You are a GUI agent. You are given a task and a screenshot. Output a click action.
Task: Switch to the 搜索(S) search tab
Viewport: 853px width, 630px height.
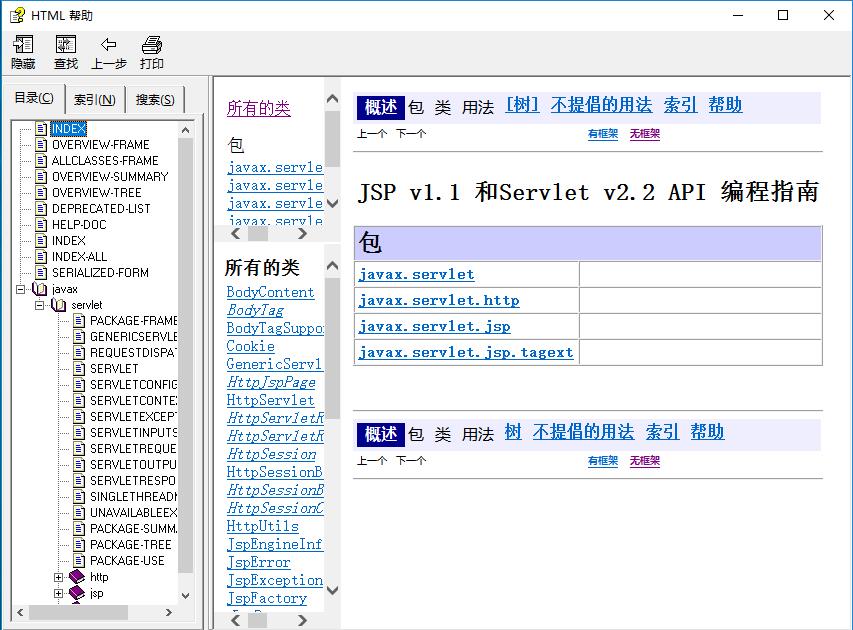pyautogui.click(x=155, y=100)
